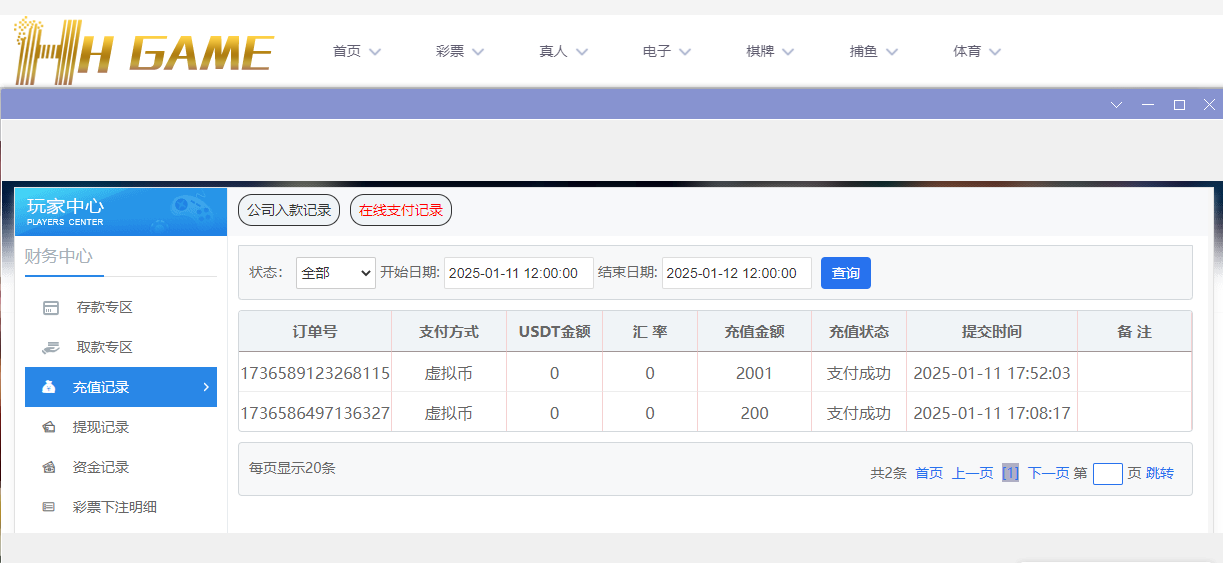Click the collapse chevron in the window title bar
Image resolution: width=1223 pixels, height=563 pixels.
(x=1117, y=104)
